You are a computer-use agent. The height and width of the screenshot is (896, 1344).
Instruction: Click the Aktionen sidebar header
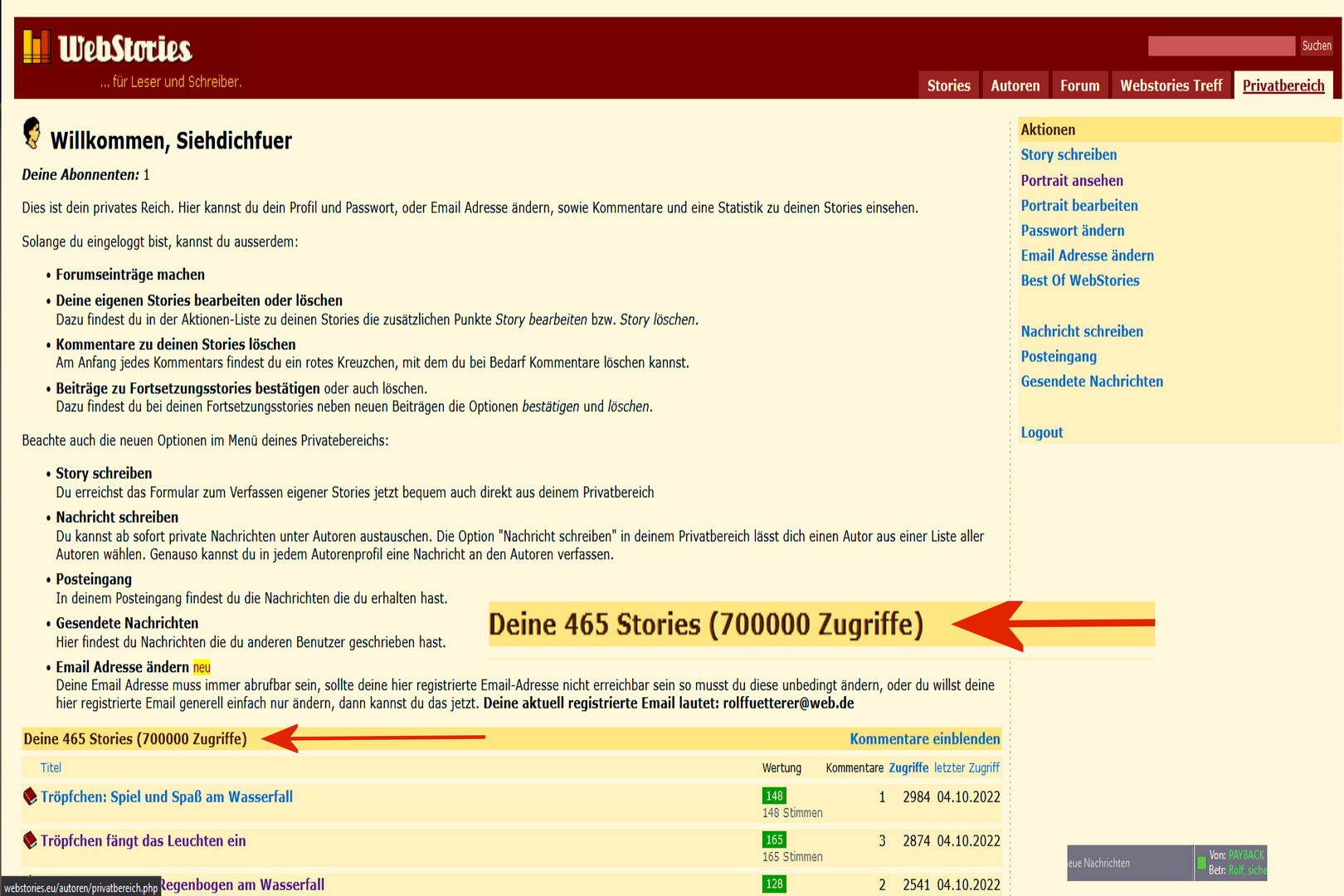coord(1179,129)
